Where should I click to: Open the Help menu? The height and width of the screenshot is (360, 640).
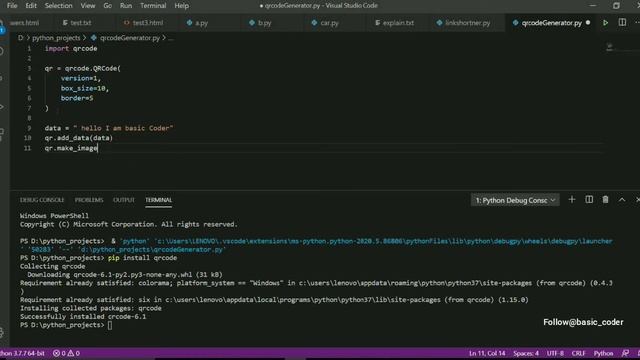click(182, 6)
